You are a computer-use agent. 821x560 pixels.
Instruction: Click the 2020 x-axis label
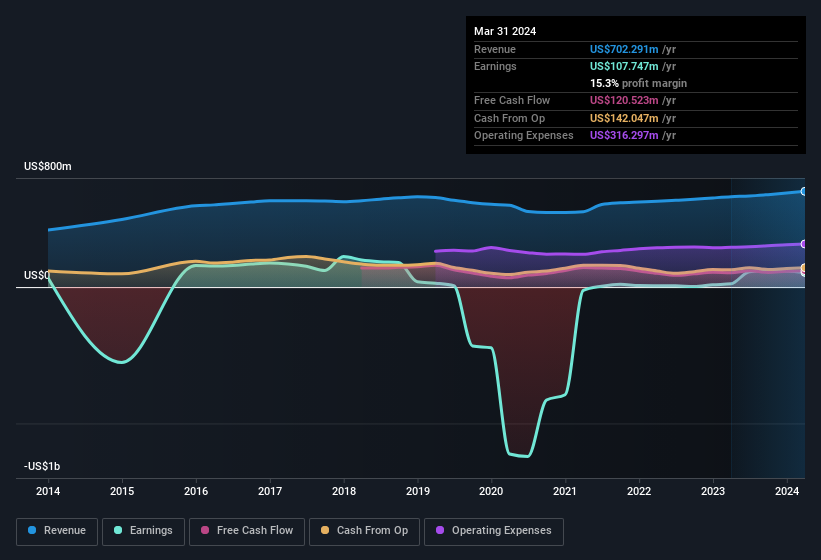pos(491,491)
